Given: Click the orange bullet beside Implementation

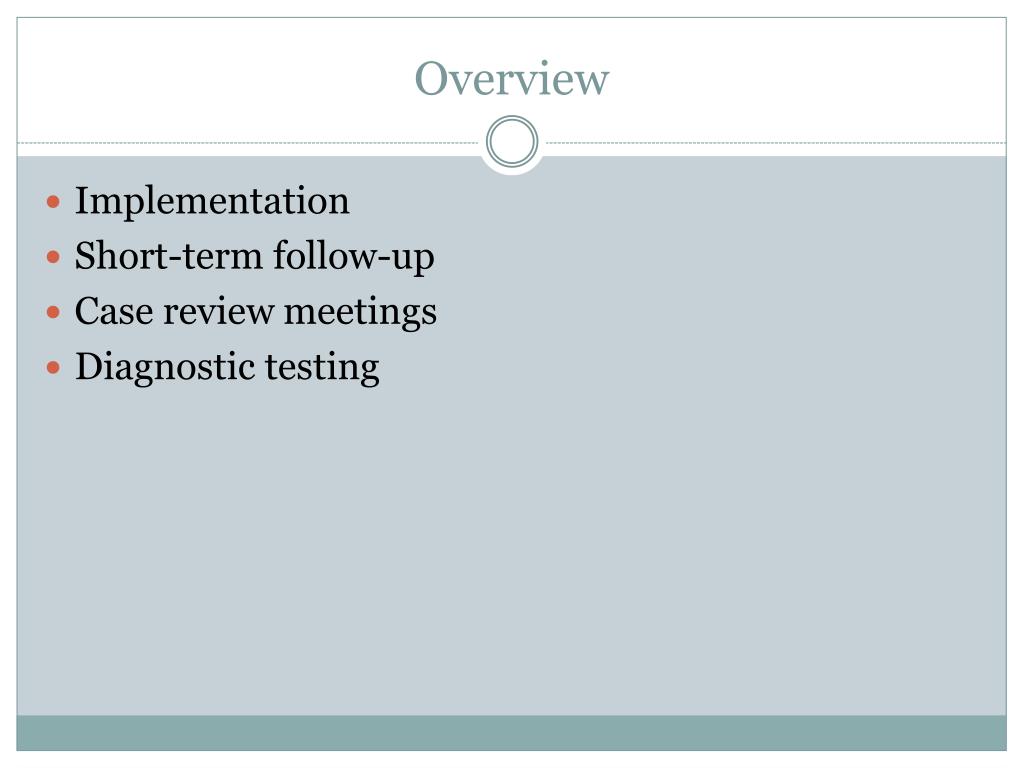Looking at the screenshot, I should pos(54,201).
